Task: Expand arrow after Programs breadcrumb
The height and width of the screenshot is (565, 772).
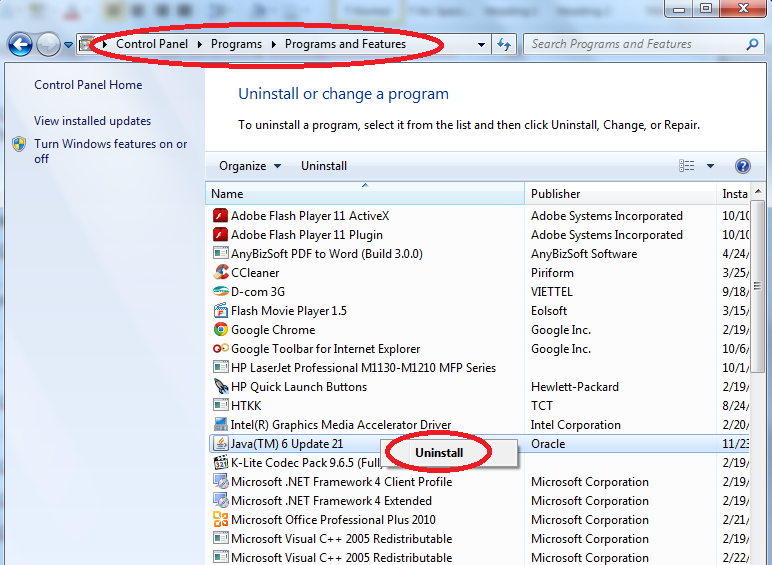Action: tap(274, 44)
